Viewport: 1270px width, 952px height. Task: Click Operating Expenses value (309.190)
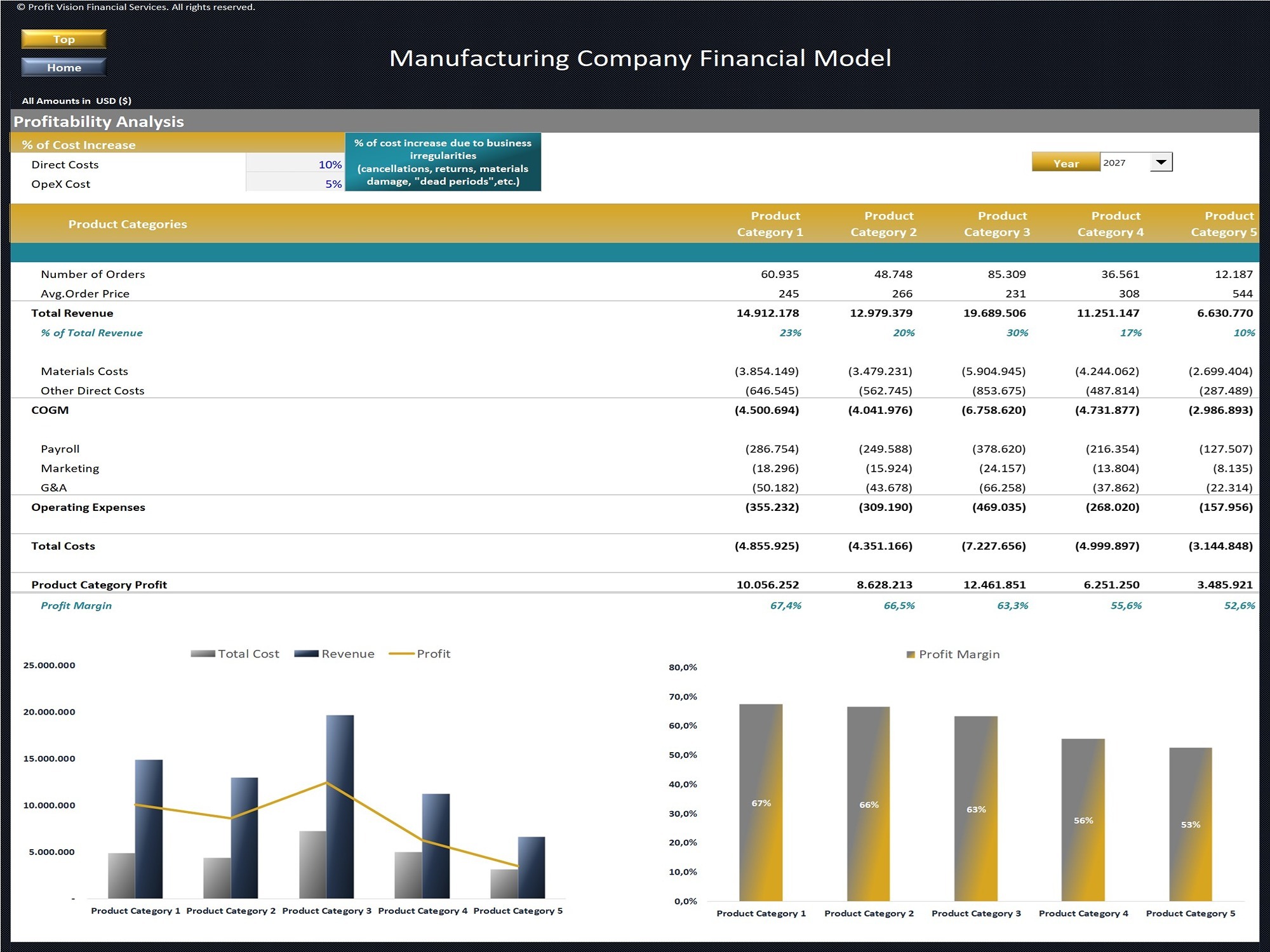click(885, 507)
